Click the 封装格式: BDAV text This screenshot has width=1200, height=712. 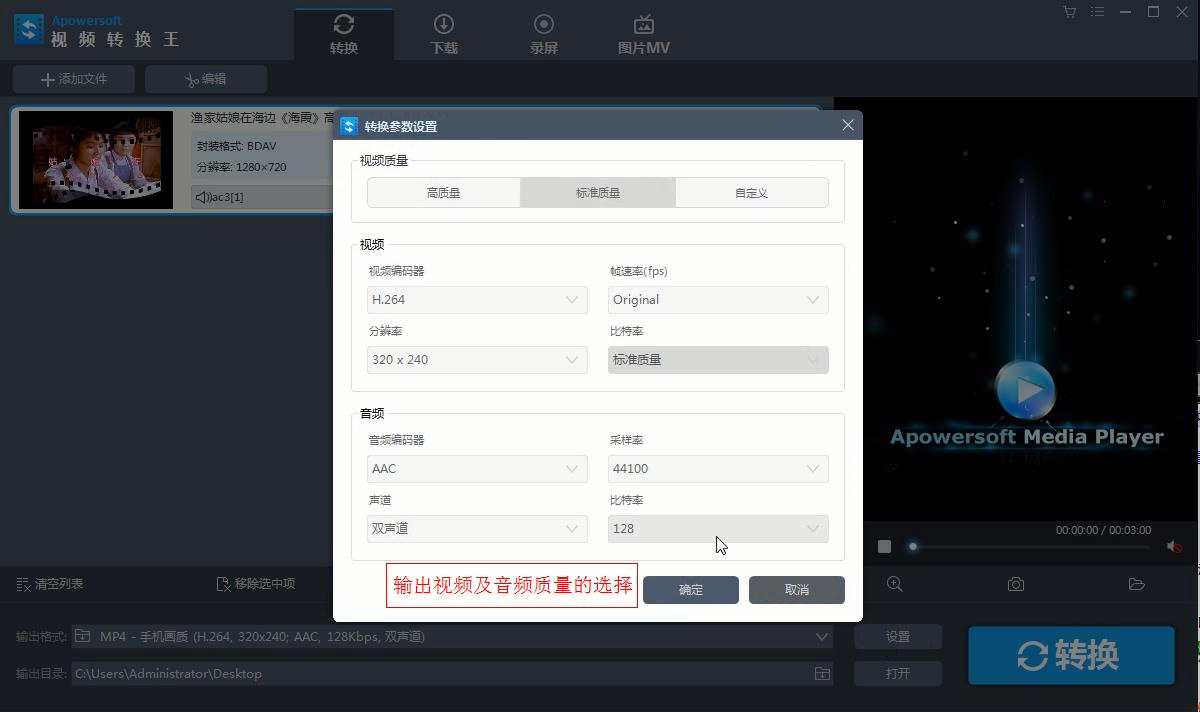coord(236,146)
